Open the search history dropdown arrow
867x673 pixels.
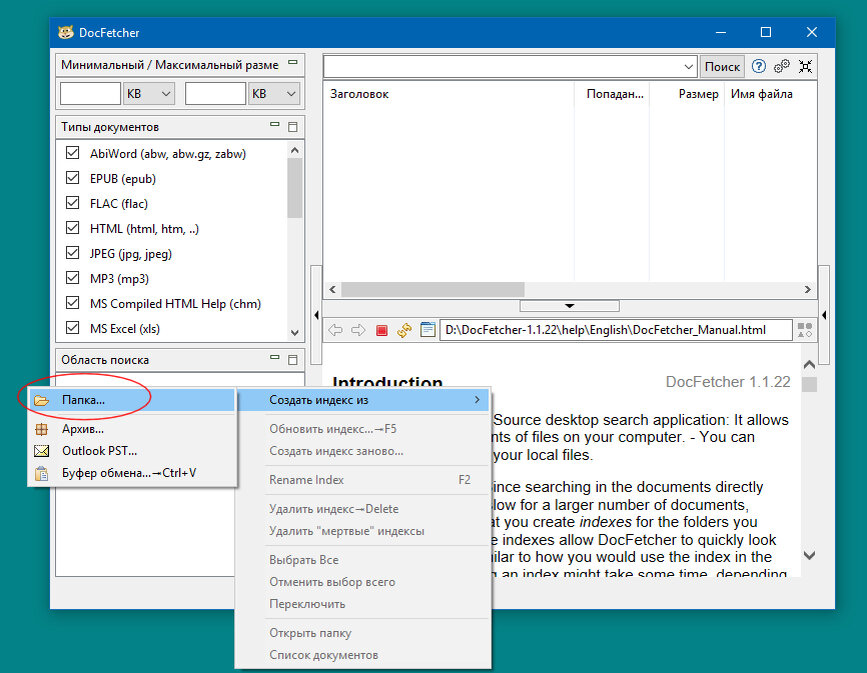pyautogui.click(x=688, y=67)
